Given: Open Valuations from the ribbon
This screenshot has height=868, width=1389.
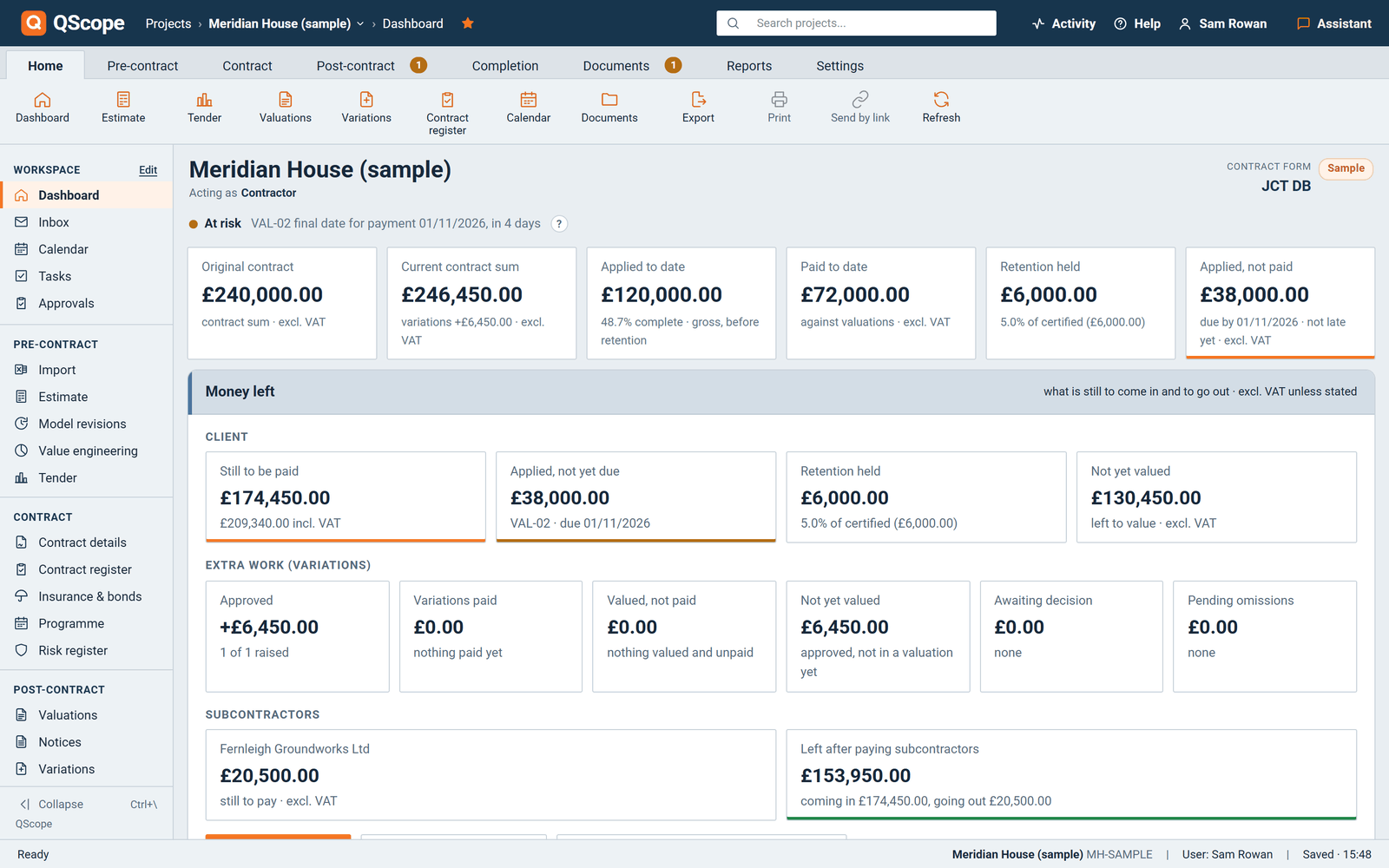Looking at the screenshot, I should 285,108.
